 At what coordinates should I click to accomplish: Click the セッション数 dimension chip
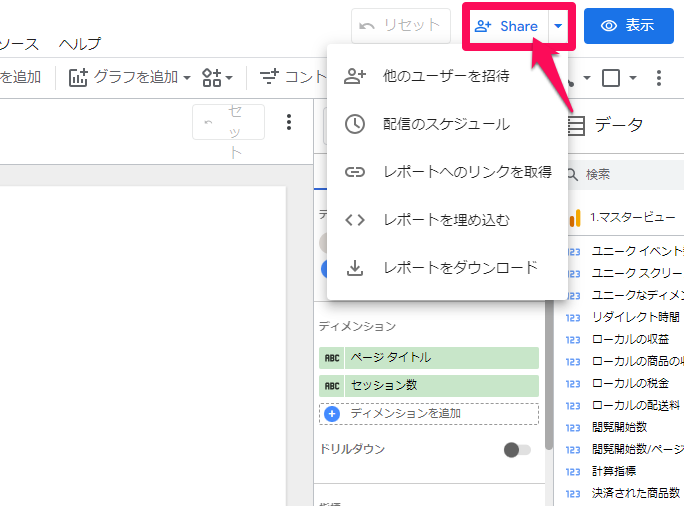tap(429, 386)
